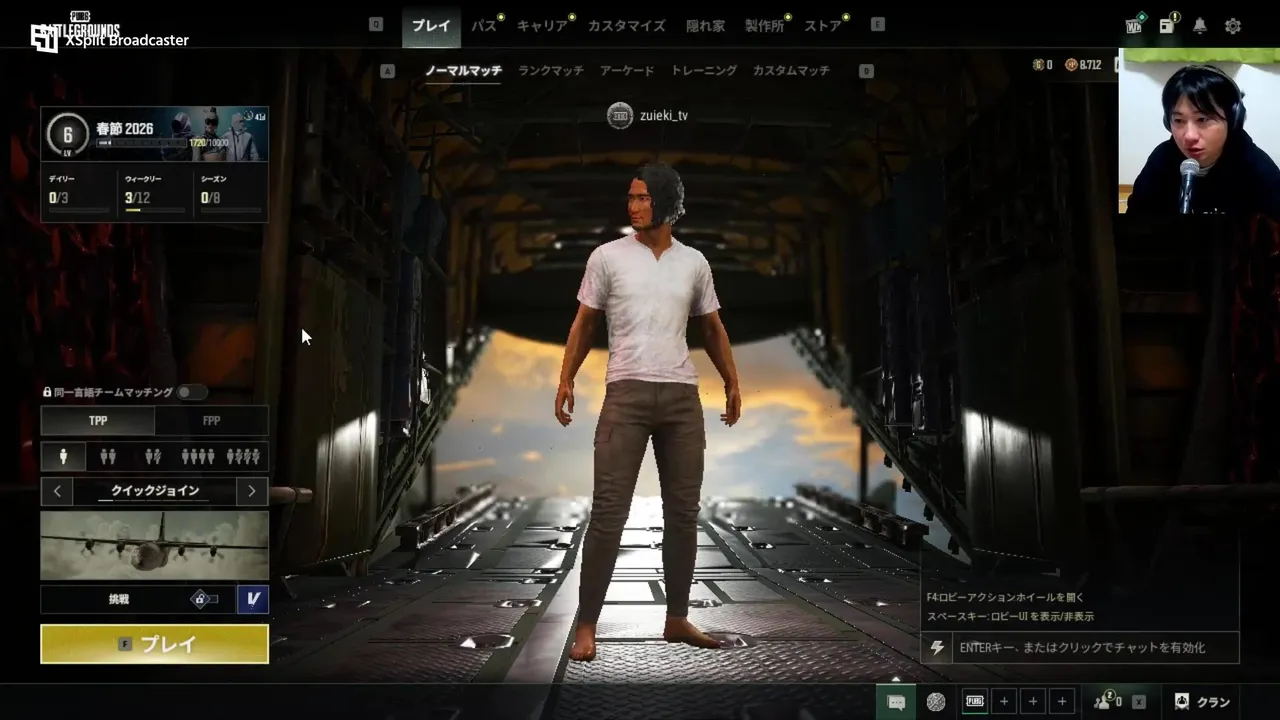Select solo team size

coord(64,457)
